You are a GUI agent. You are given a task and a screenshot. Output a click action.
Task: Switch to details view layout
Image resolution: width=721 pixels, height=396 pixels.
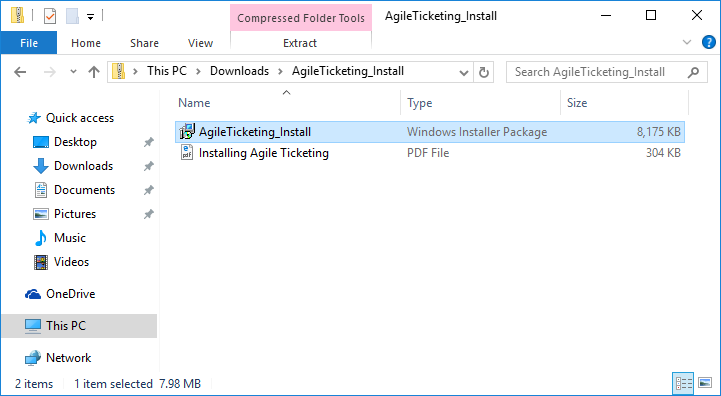(684, 383)
